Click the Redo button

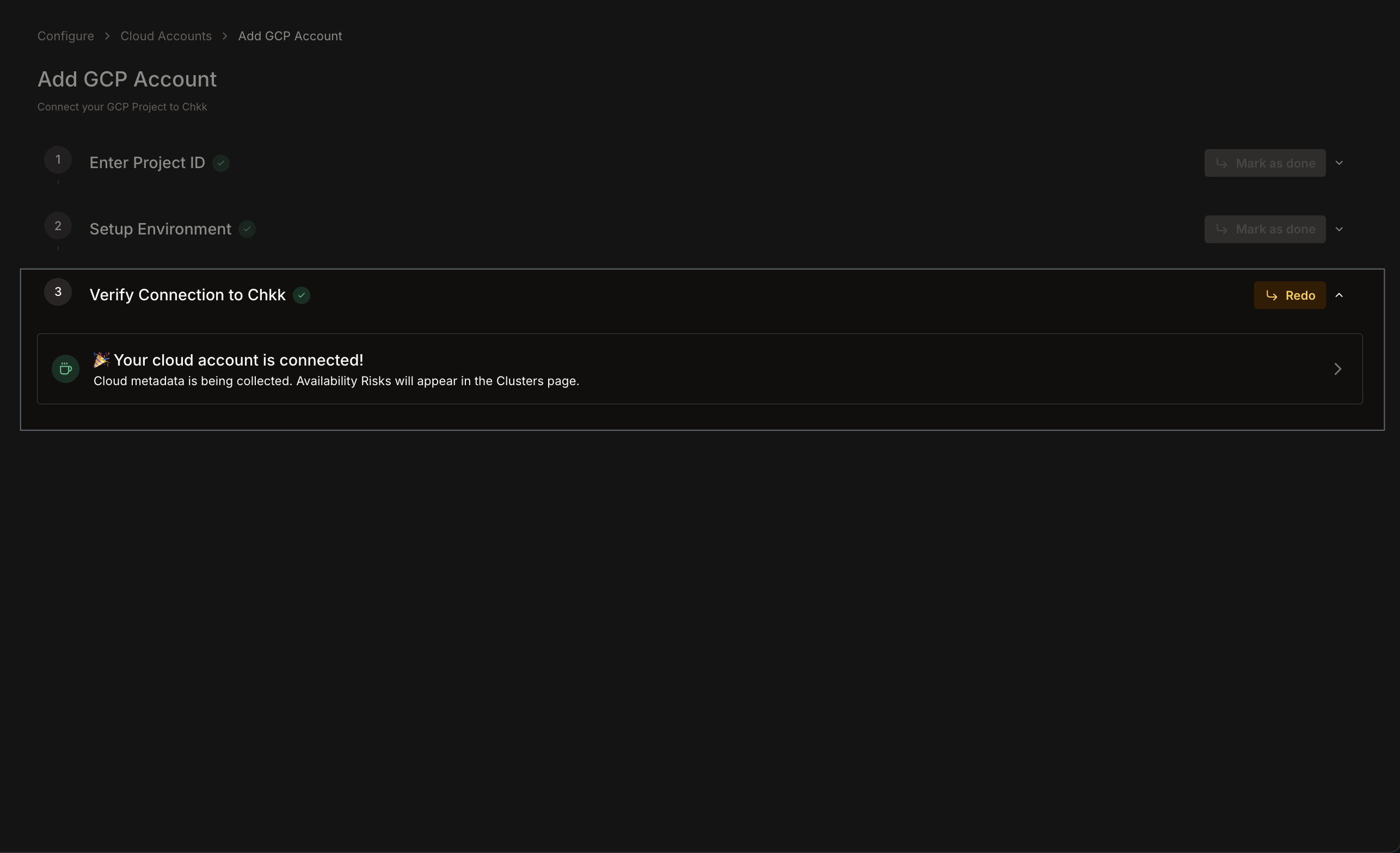tap(1290, 295)
